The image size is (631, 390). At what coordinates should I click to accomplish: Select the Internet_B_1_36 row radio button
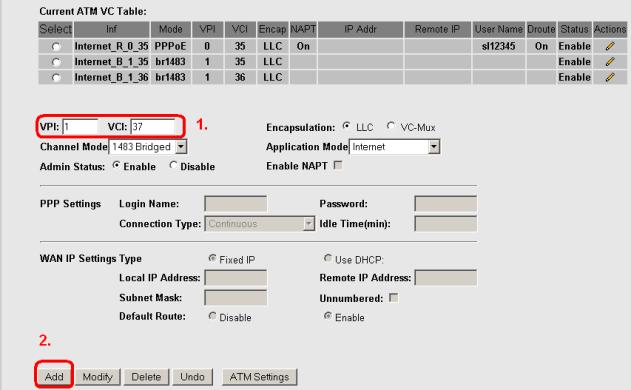click(x=56, y=77)
